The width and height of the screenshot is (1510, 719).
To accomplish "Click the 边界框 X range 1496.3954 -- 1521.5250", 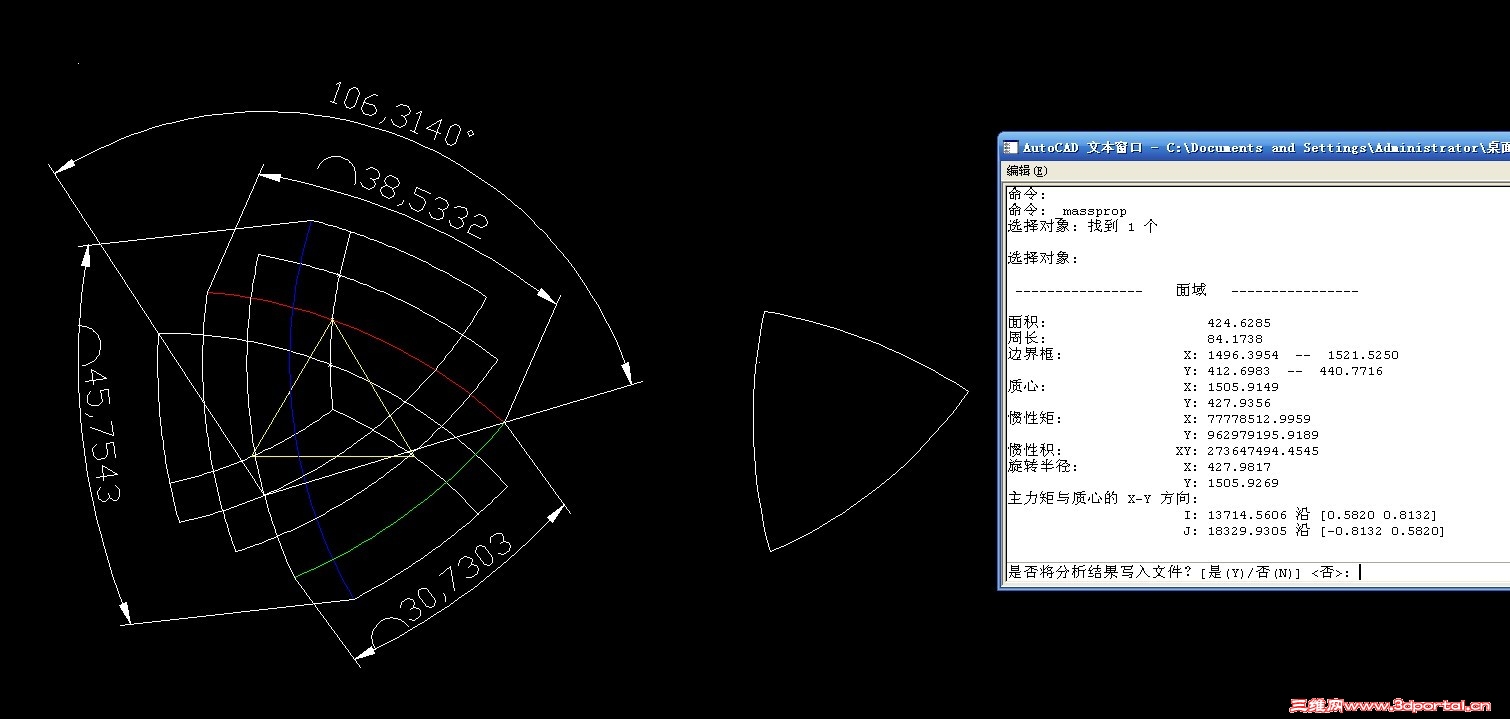I will tap(1303, 355).
